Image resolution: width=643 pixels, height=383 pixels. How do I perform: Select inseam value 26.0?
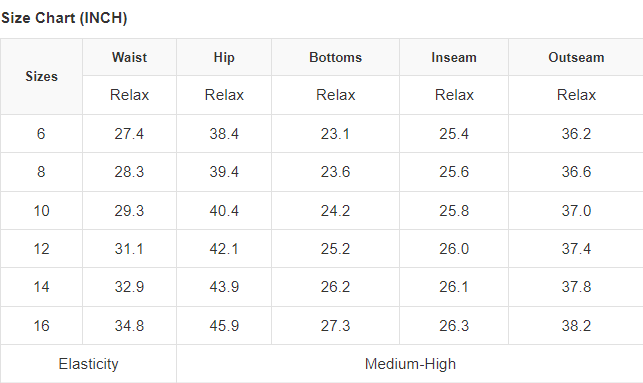[x=454, y=248]
